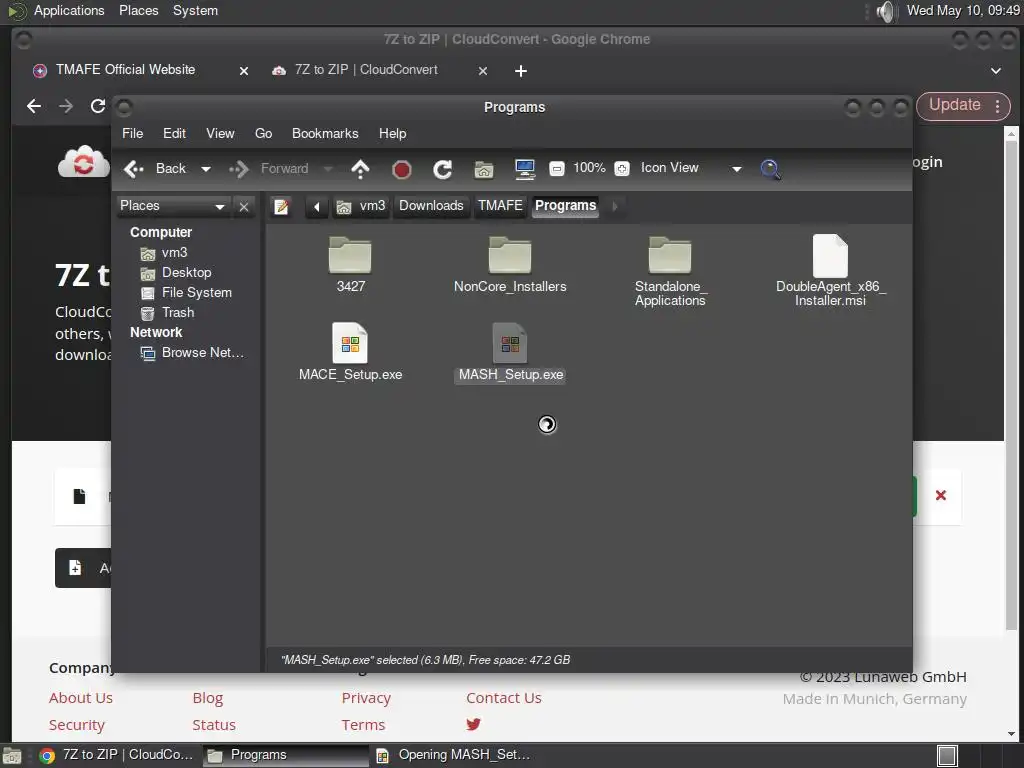Open the View menu

point(220,133)
